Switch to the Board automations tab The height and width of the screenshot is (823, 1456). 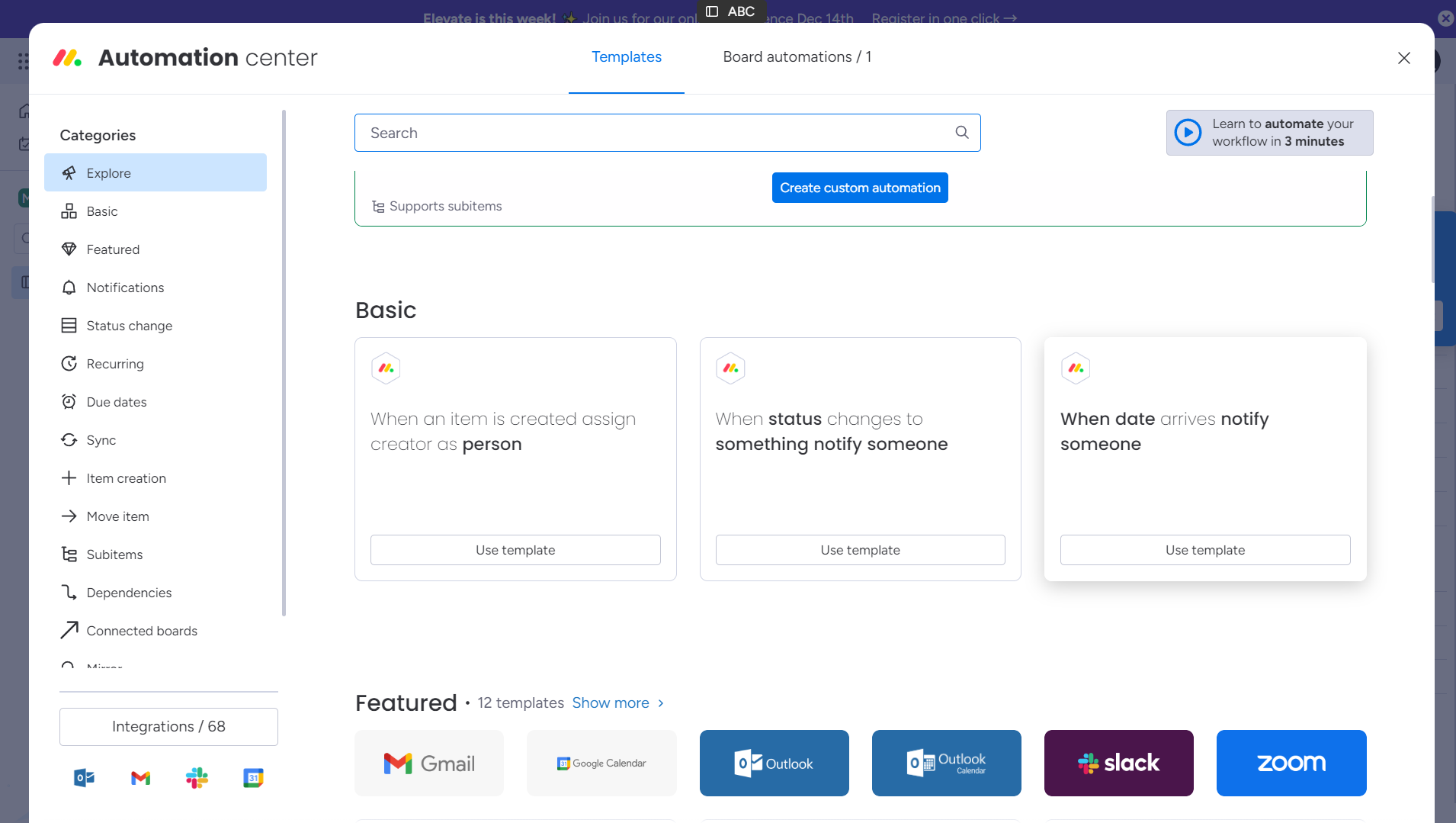[796, 56]
